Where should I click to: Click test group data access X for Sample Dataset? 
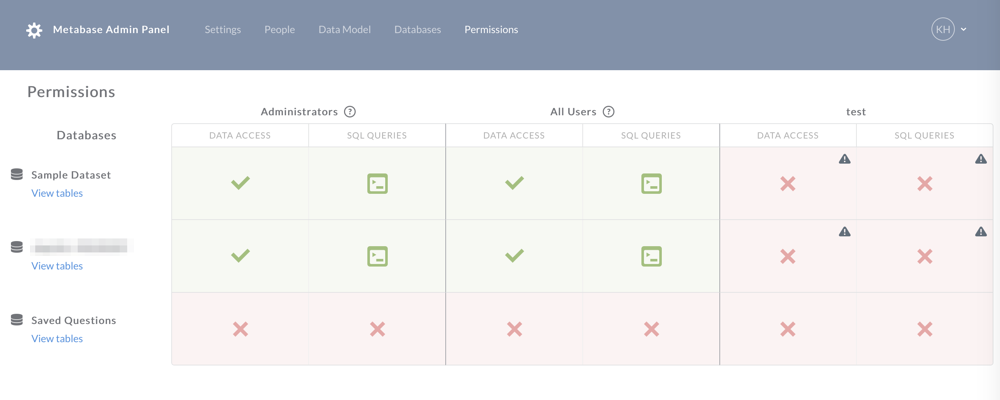[788, 184]
